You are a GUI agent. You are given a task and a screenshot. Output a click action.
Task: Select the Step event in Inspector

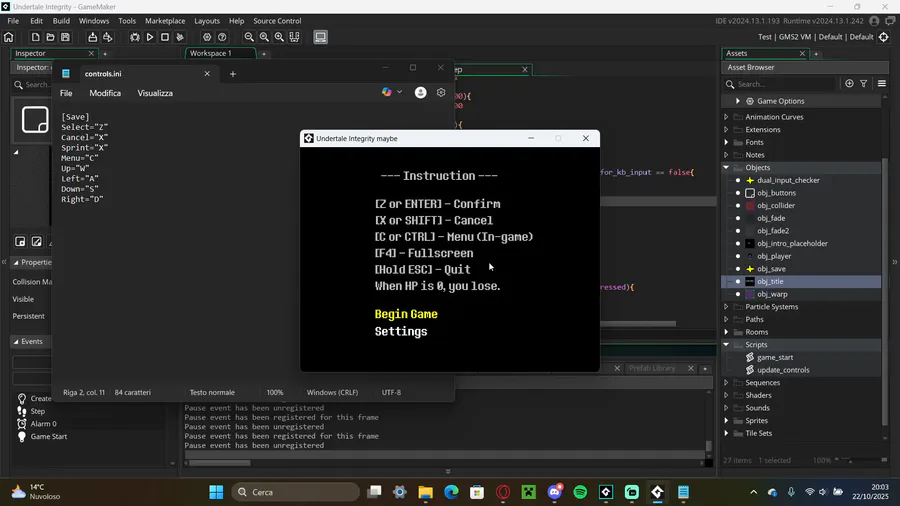click(38, 411)
